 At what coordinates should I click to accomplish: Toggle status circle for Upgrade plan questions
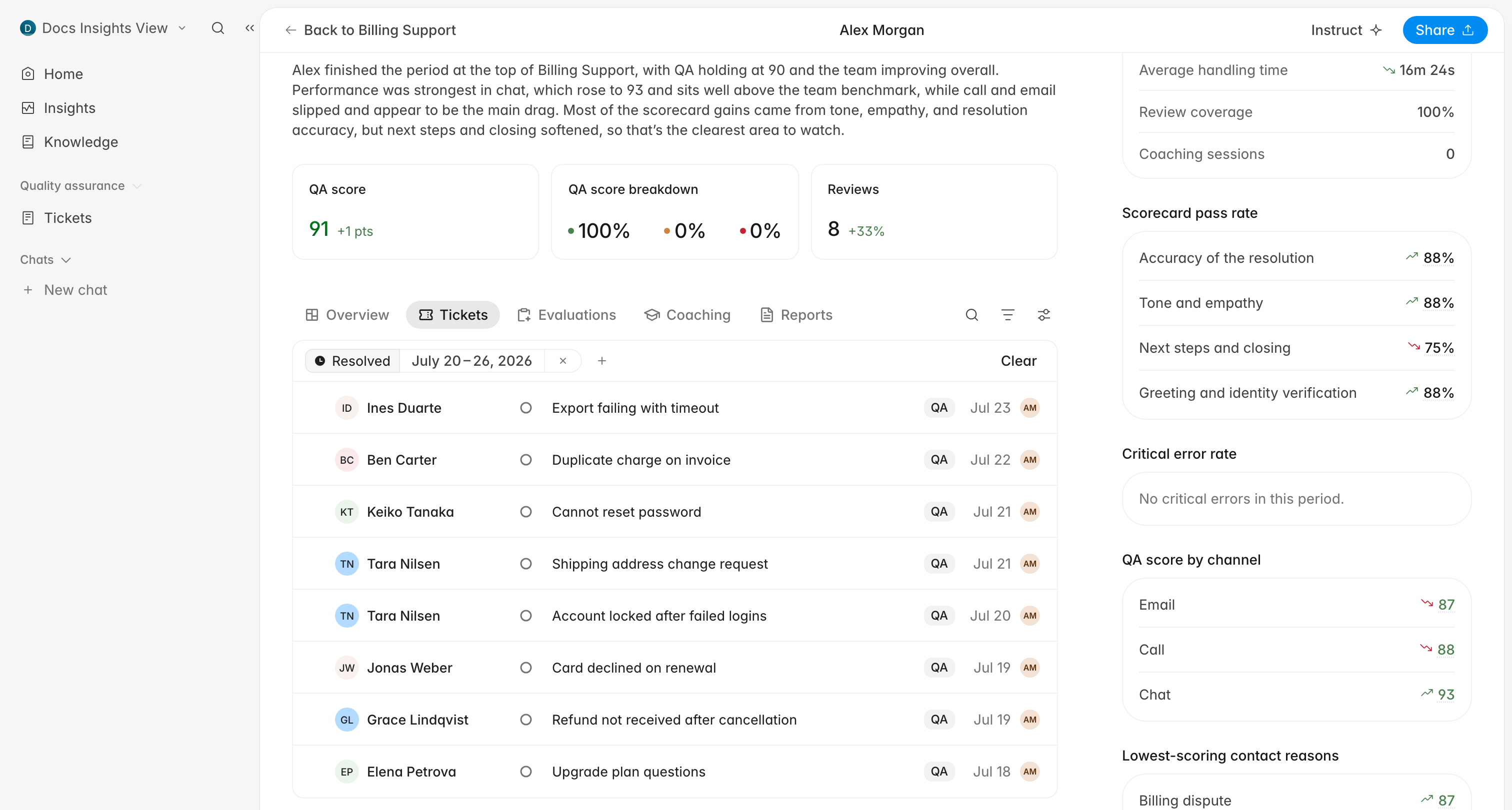click(526, 772)
